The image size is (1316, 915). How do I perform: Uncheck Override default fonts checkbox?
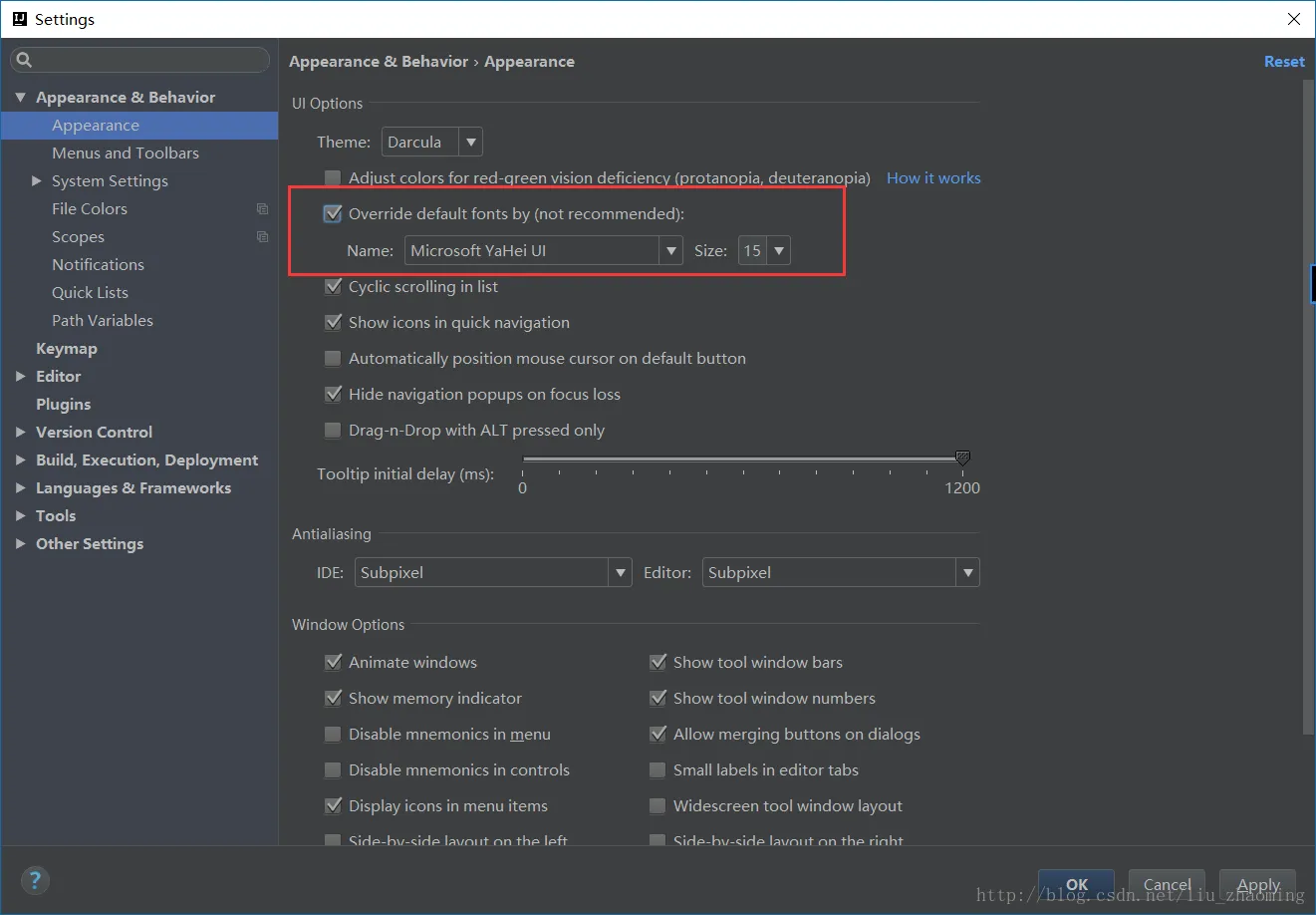[x=334, y=213]
